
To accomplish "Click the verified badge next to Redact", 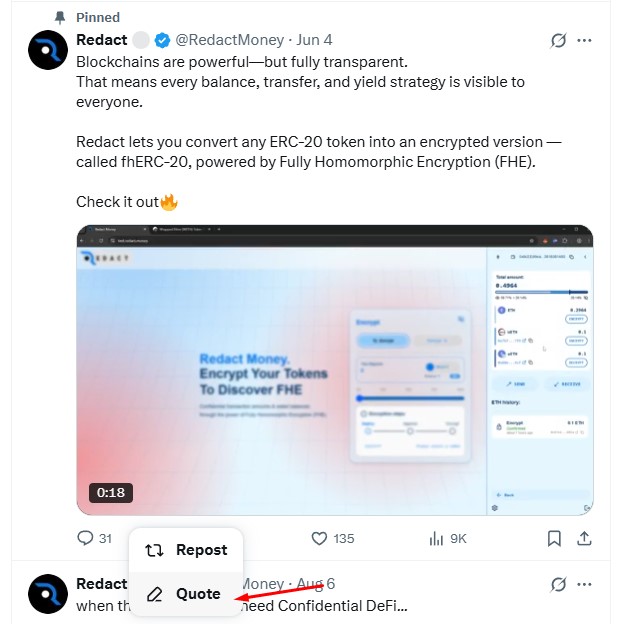I will 164,40.
